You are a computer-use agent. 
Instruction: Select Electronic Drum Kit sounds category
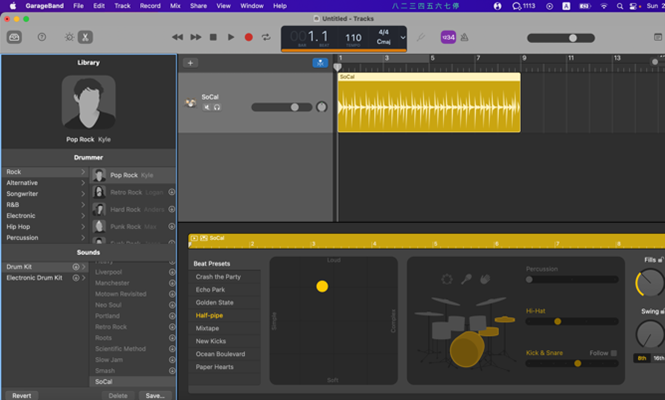click(x=46, y=278)
